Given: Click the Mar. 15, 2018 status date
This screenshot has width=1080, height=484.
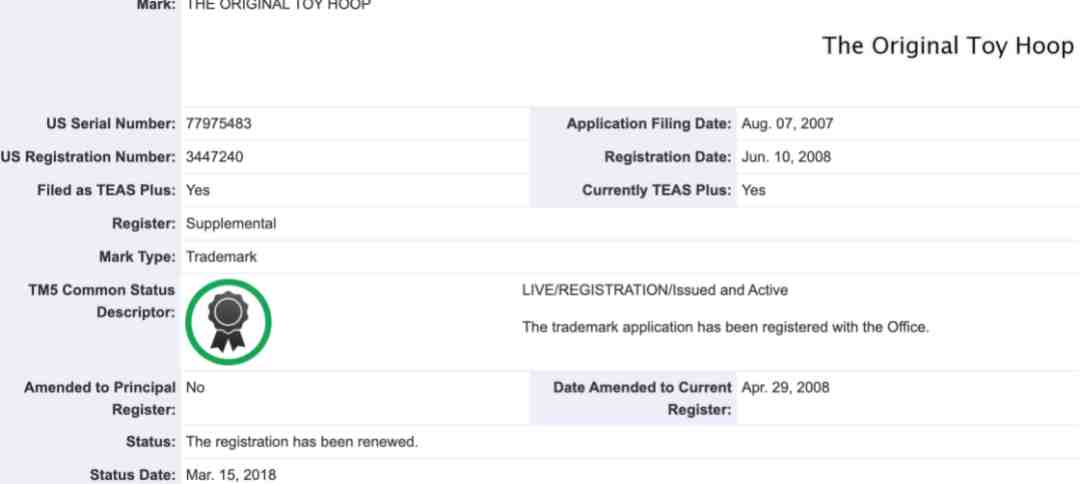Looking at the screenshot, I should [x=231, y=475].
